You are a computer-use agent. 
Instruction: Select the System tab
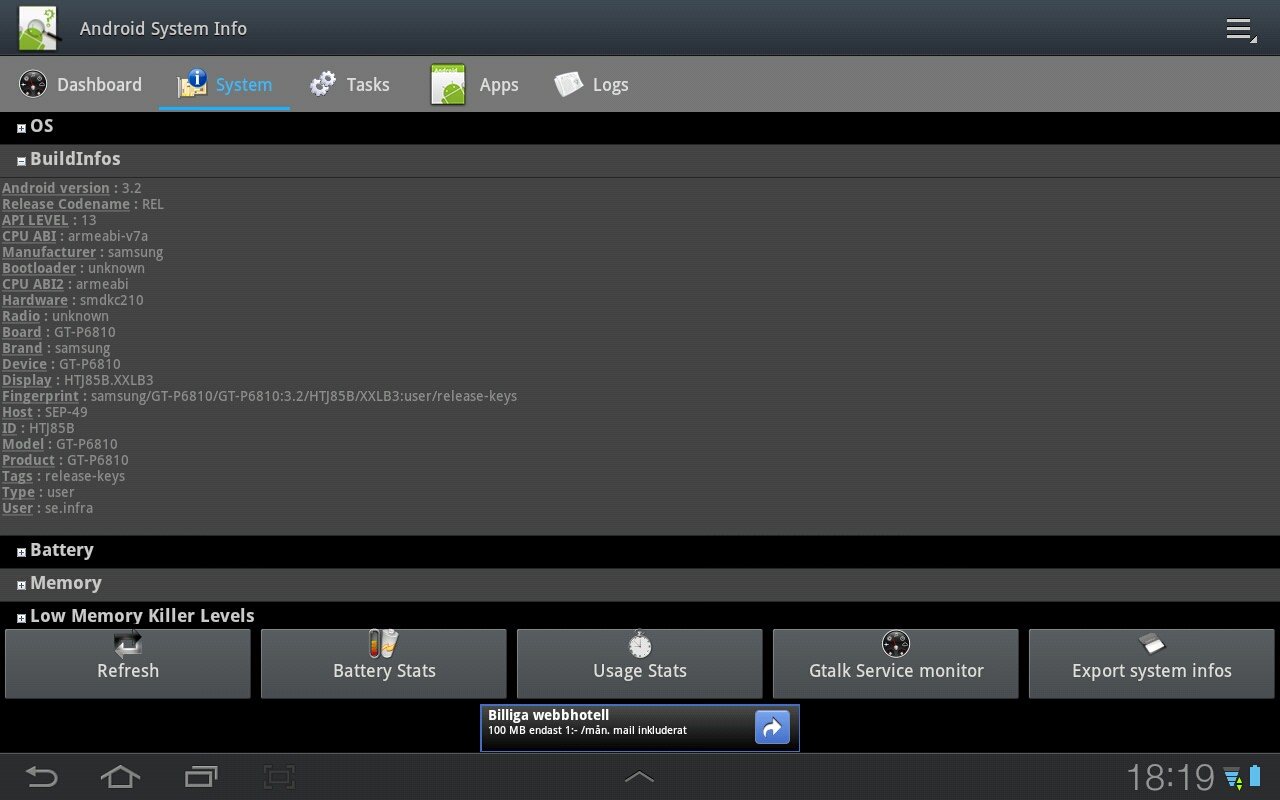224,85
